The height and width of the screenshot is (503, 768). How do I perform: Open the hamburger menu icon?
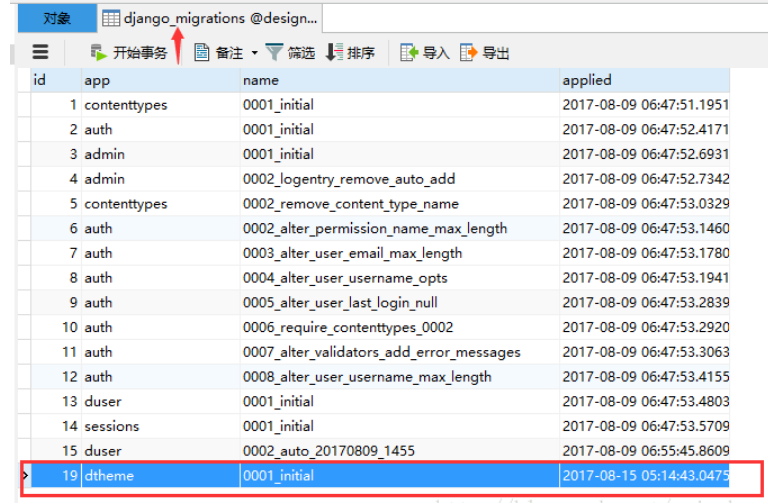coord(40,52)
